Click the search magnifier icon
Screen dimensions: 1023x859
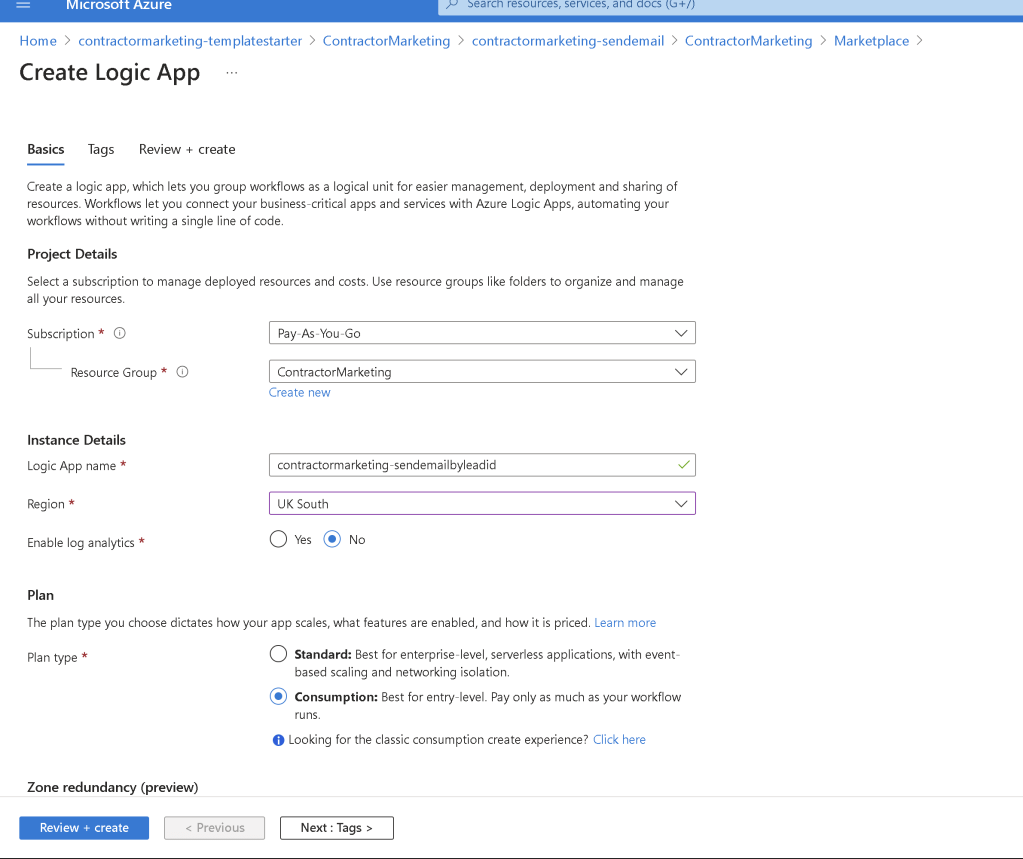tap(452, 5)
